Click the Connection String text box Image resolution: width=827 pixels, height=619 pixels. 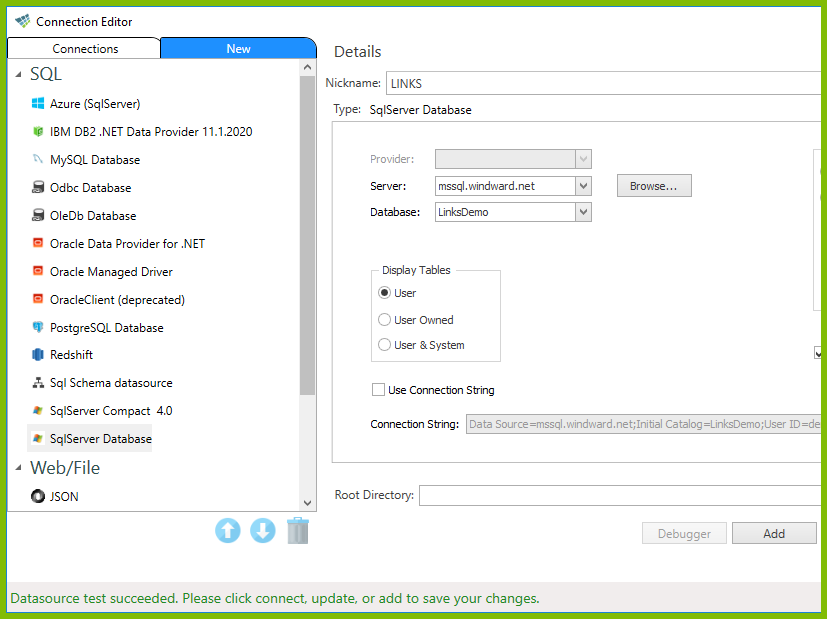click(643, 424)
